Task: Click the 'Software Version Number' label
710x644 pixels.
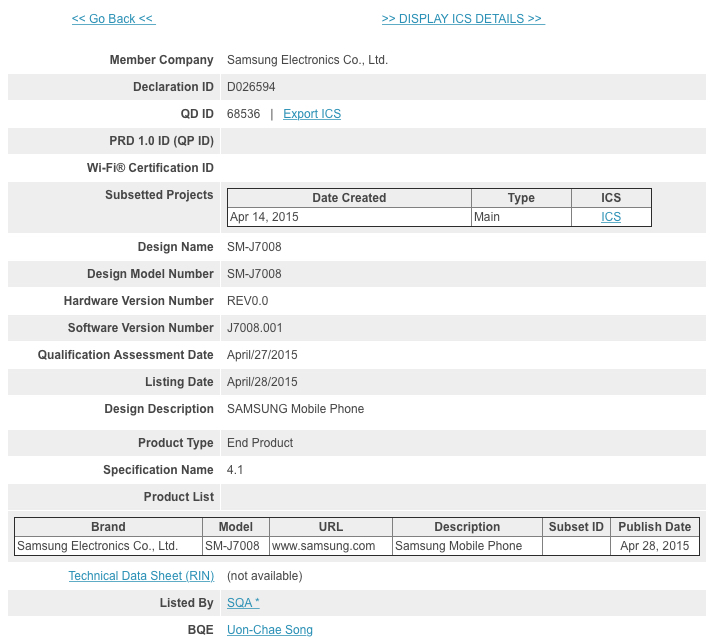Action: (141, 328)
